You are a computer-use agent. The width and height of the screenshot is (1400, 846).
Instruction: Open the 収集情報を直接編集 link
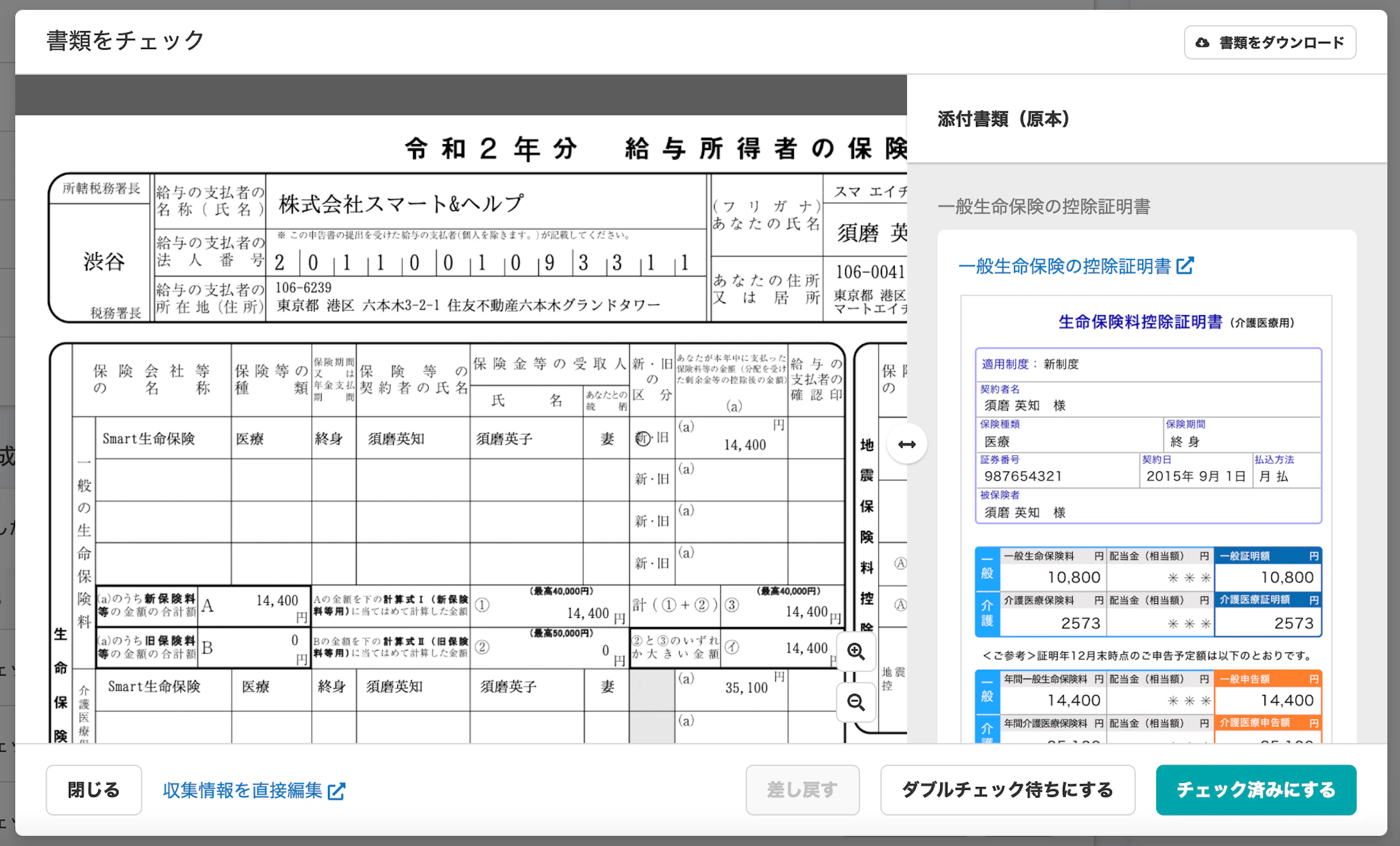(x=243, y=791)
